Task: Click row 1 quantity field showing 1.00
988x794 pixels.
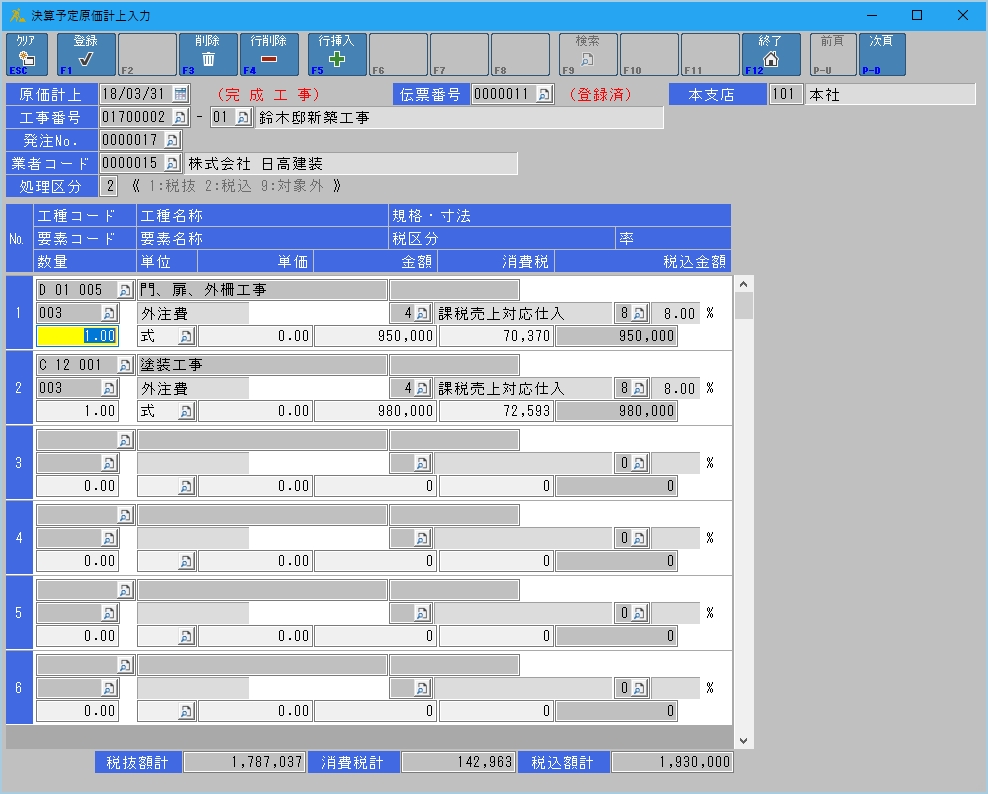Action: coord(77,336)
